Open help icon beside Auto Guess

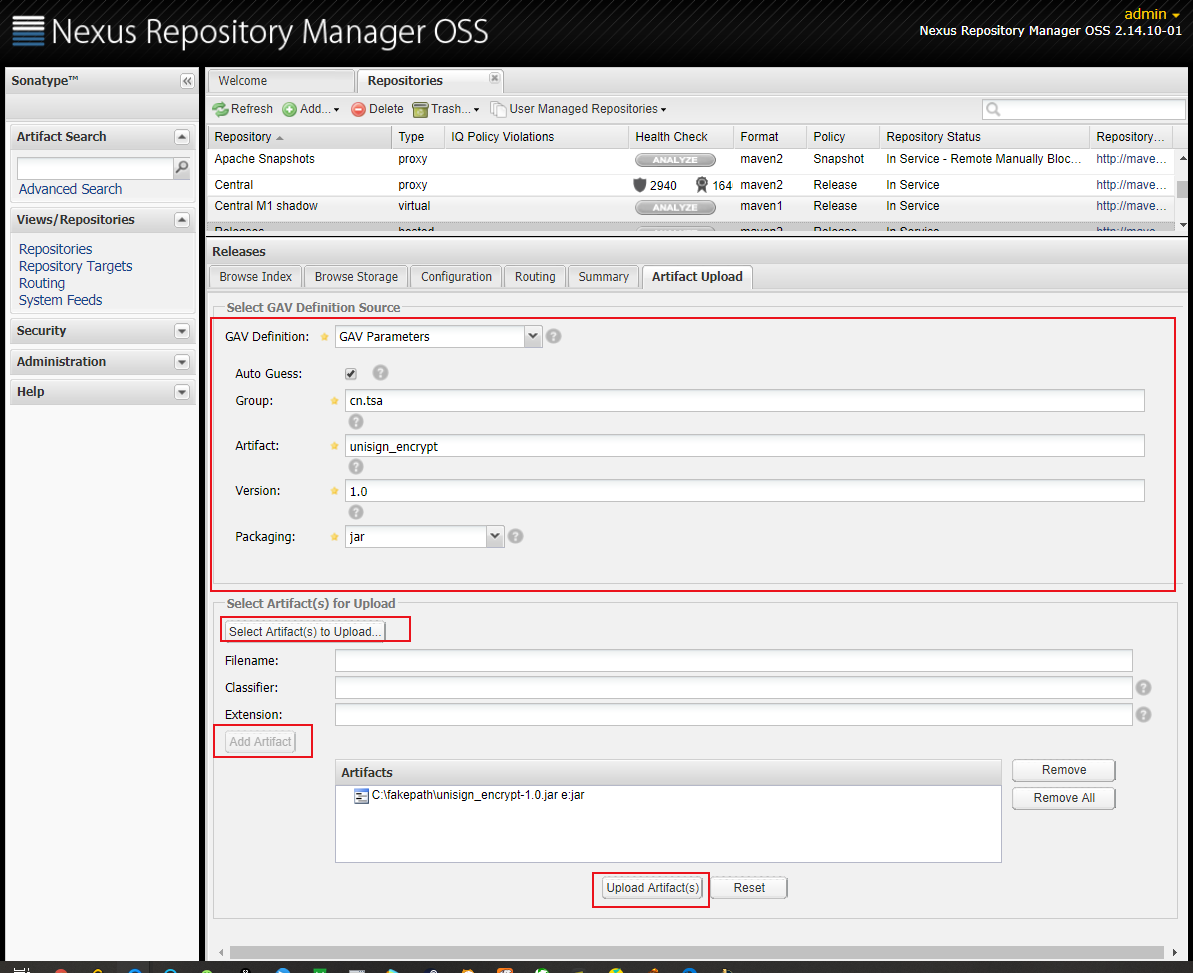(380, 373)
